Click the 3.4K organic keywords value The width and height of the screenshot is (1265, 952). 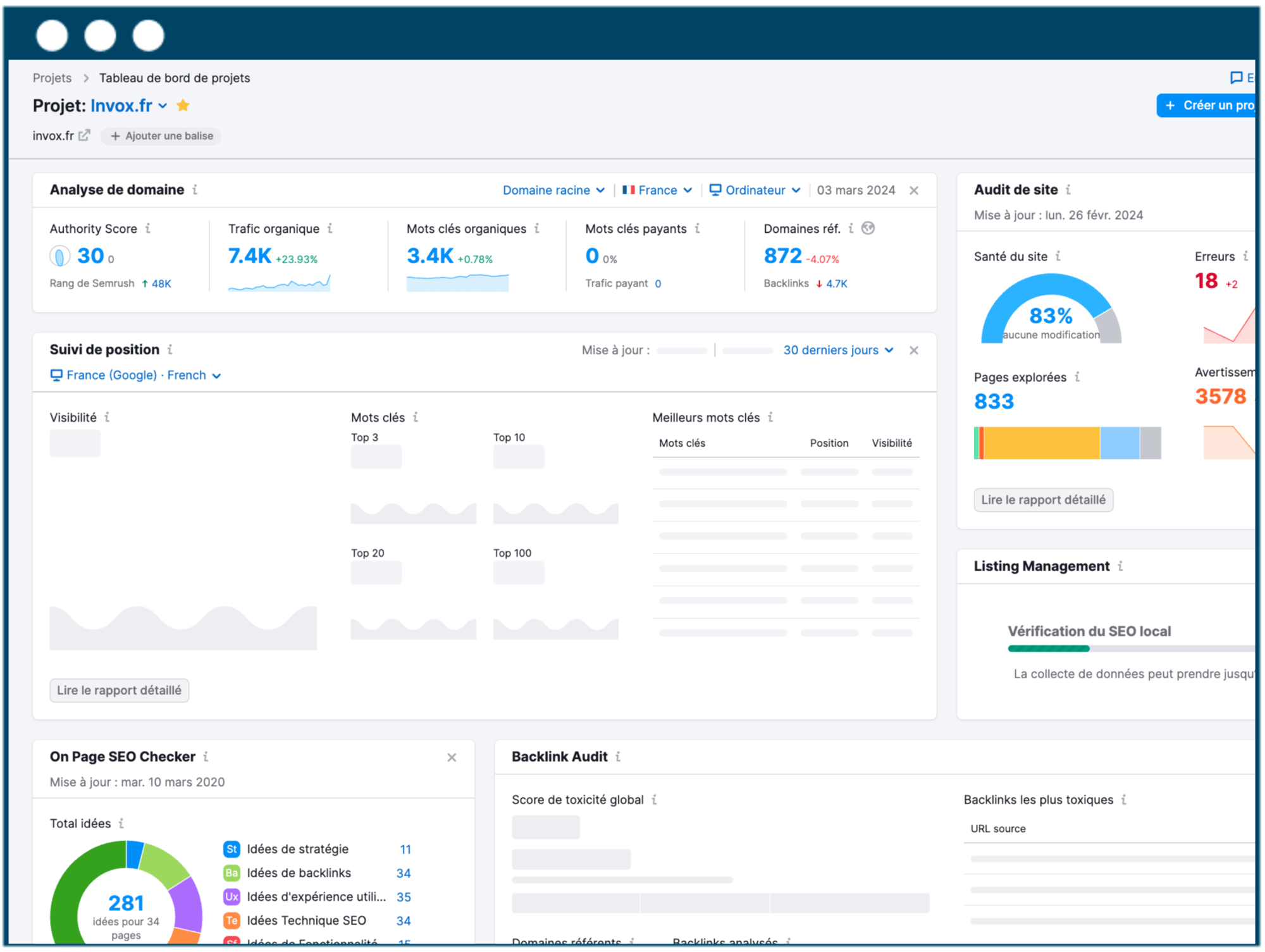[x=430, y=256]
